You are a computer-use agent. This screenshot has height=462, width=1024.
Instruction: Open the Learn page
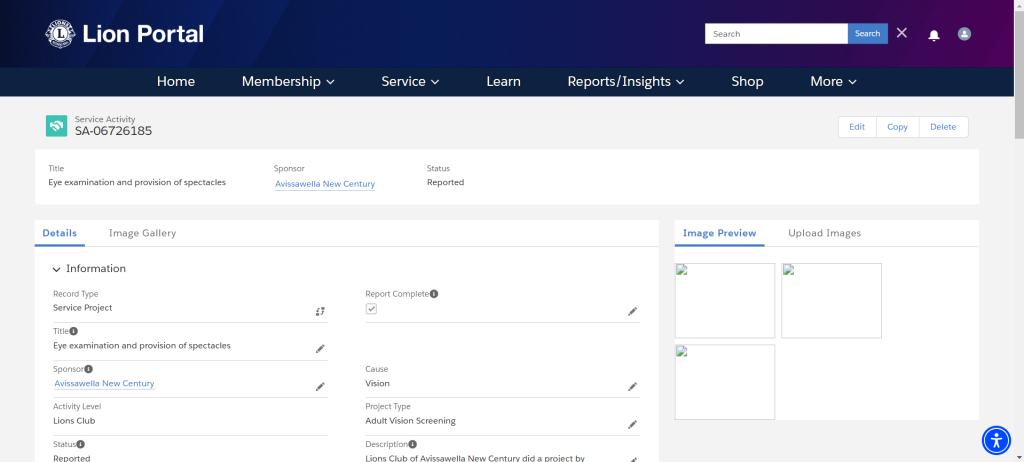coord(504,82)
